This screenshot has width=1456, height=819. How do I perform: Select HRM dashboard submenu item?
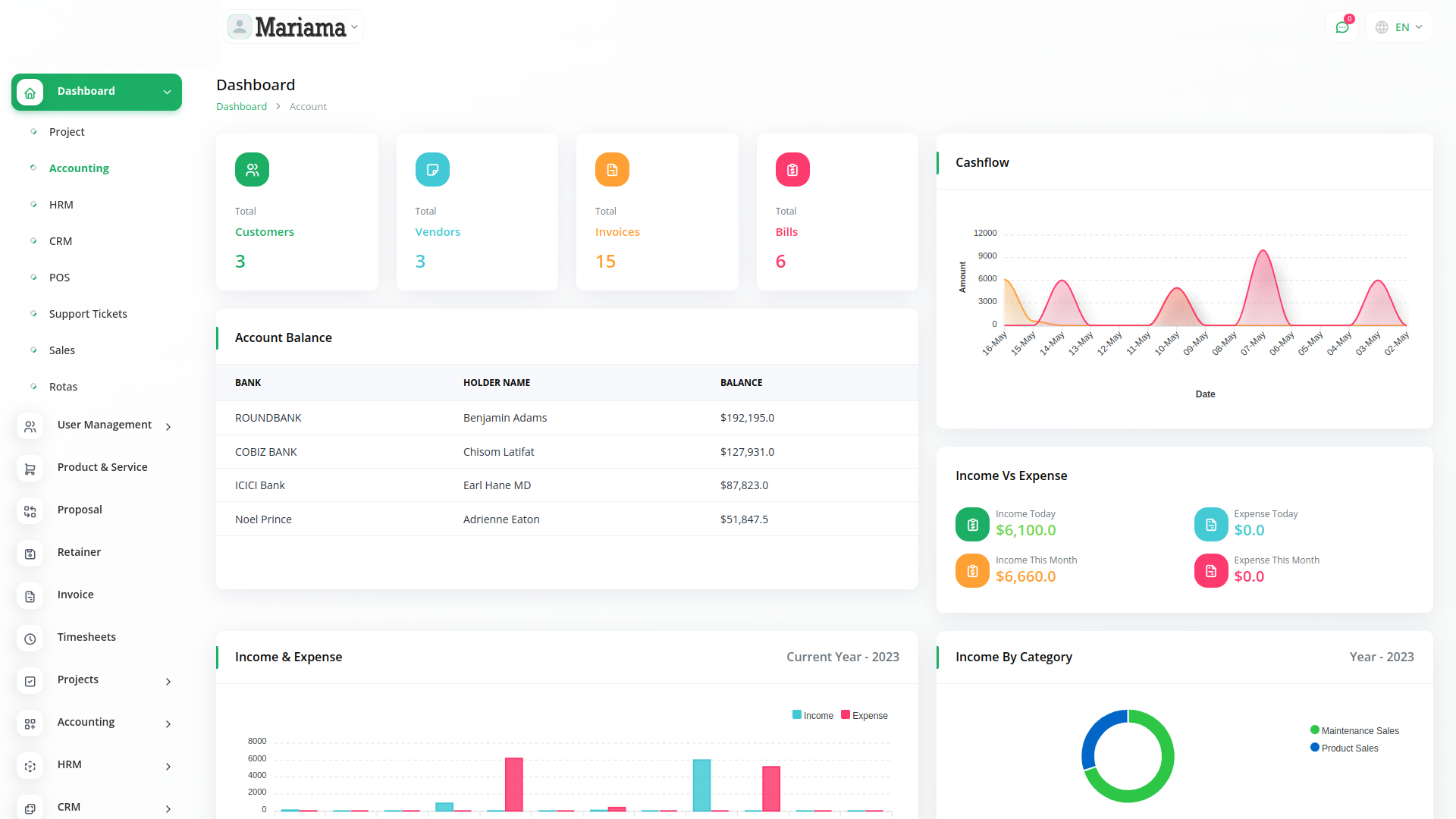pyautogui.click(x=61, y=205)
